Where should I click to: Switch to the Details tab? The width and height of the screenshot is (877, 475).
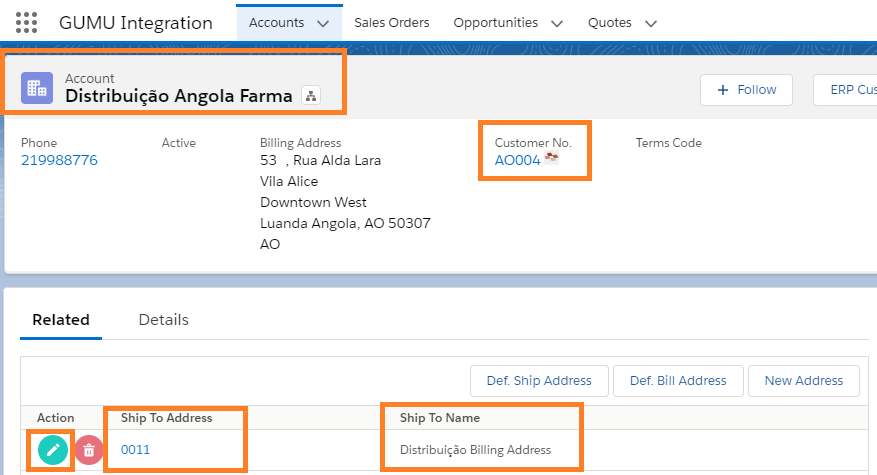pyautogui.click(x=163, y=320)
